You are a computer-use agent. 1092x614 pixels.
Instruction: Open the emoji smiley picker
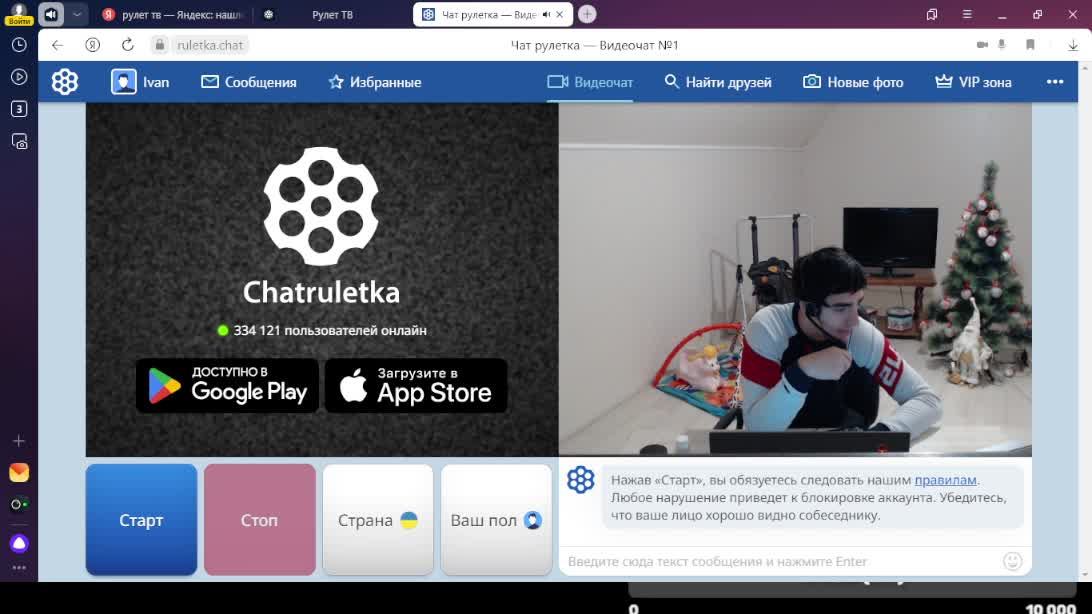tap(1013, 561)
